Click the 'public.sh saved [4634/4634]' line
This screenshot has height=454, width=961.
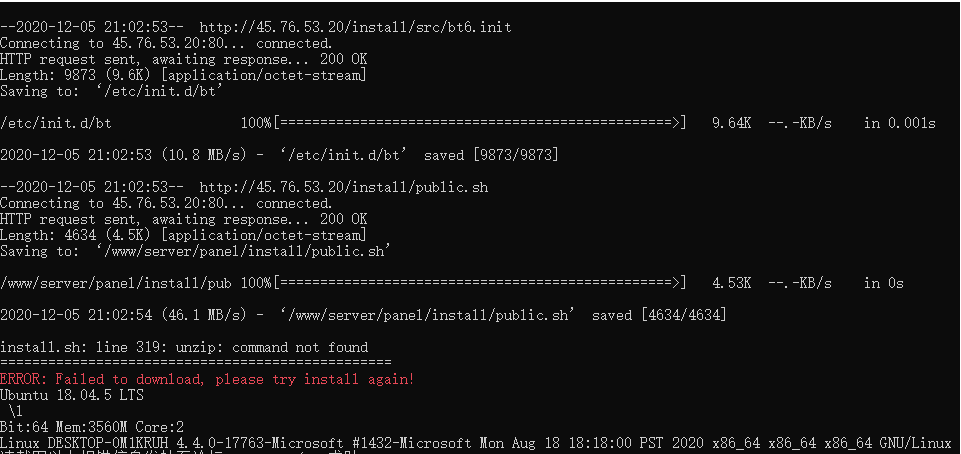coord(363,315)
